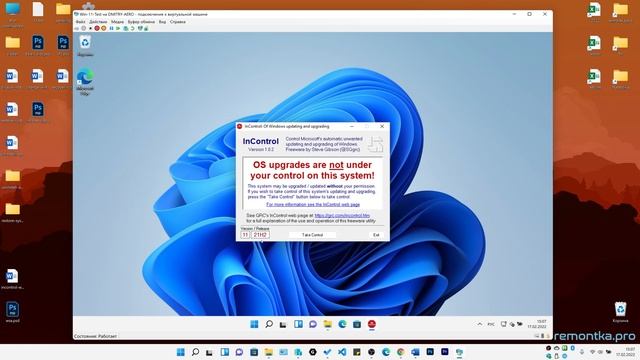
Task: Open the host Recycle Bin on desktop
Action: pyautogui.click(x=620, y=312)
